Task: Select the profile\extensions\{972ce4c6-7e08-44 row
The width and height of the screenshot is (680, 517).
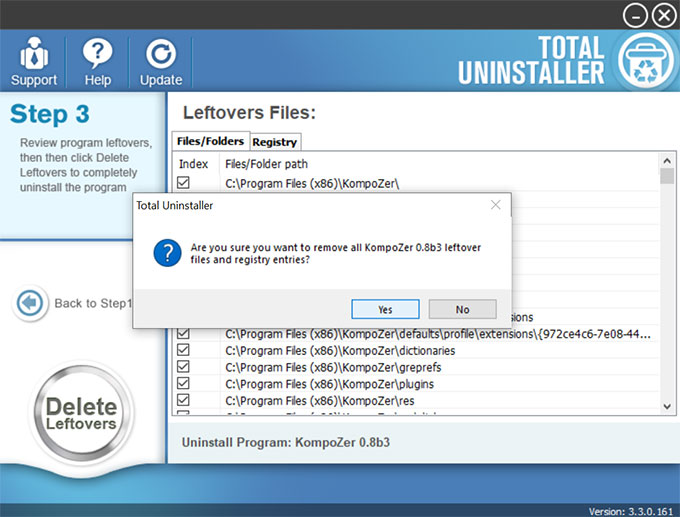Action: pos(416,334)
